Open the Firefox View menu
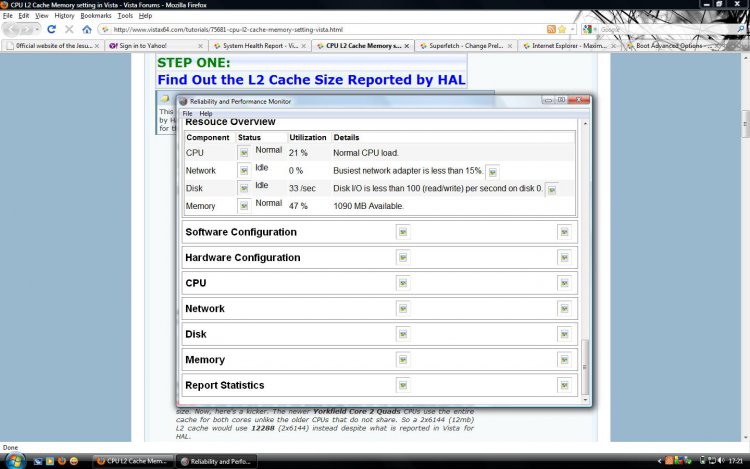The height and width of the screenshot is (469, 750). coord(42,16)
